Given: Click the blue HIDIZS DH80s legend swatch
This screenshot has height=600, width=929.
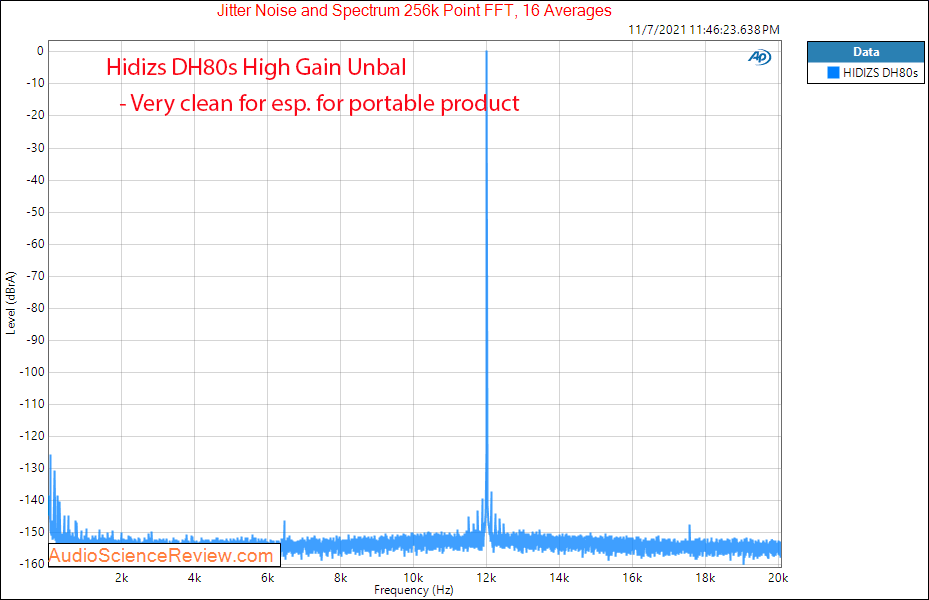Looking at the screenshot, I should coord(833,72).
